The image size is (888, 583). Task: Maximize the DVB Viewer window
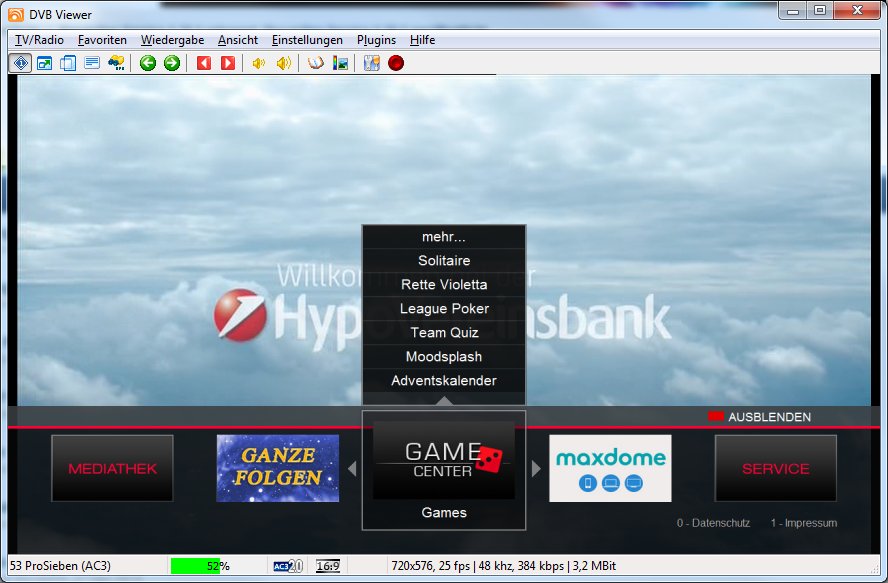pyautogui.click(x=819, y=10)
